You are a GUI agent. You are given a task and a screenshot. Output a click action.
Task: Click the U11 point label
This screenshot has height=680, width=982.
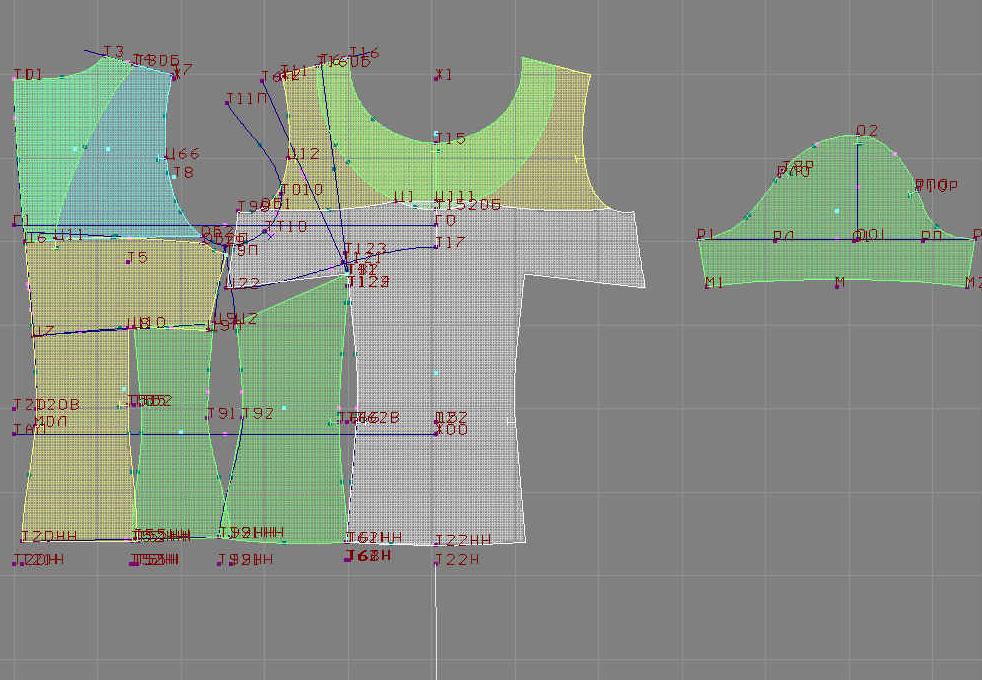pyautogui.click(x=70, y=235)
